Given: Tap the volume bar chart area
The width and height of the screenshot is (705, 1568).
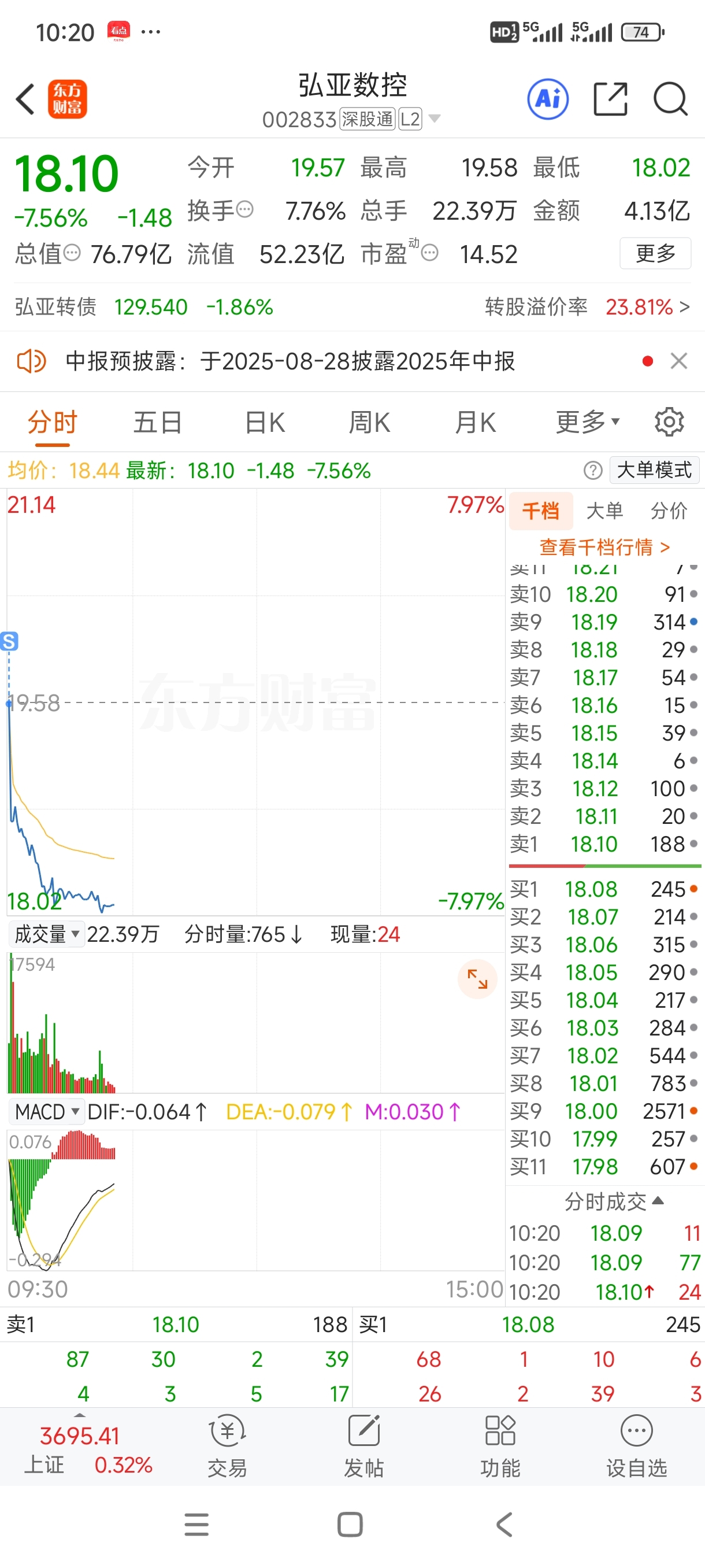Looking at the screenshot, I should point(255,1023).
